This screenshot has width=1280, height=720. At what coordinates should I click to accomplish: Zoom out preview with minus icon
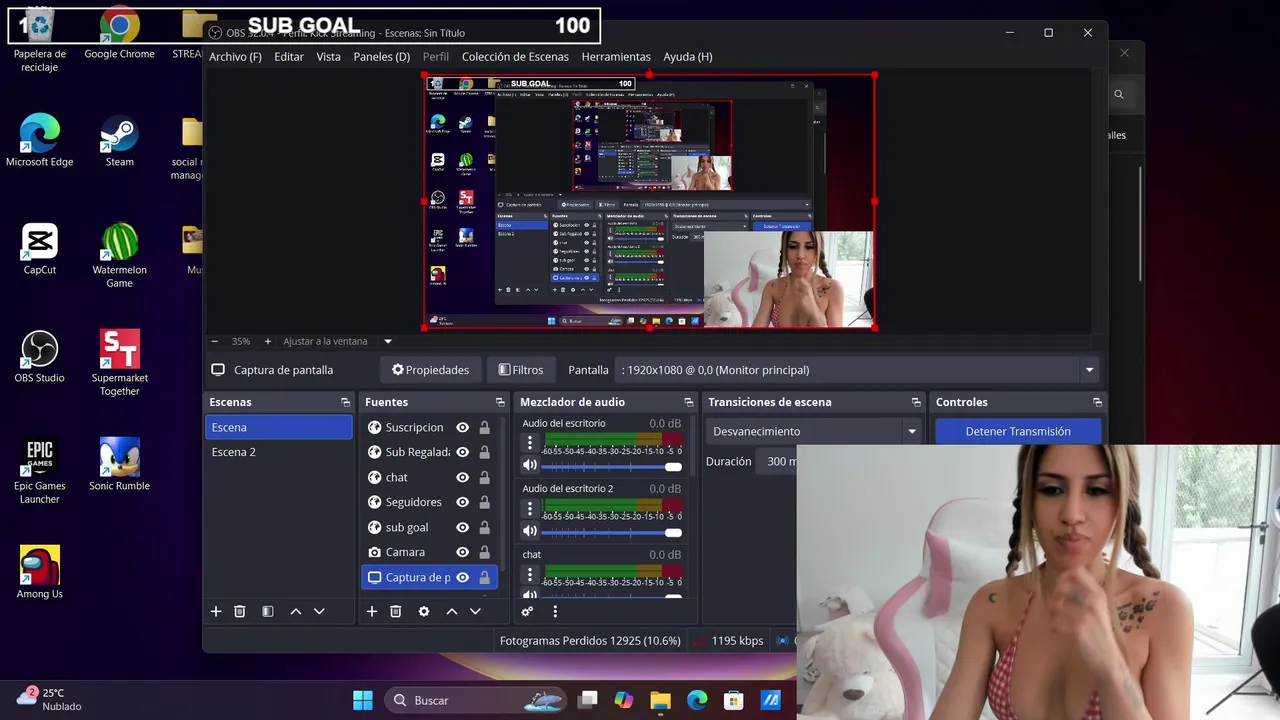click(215, 341)
